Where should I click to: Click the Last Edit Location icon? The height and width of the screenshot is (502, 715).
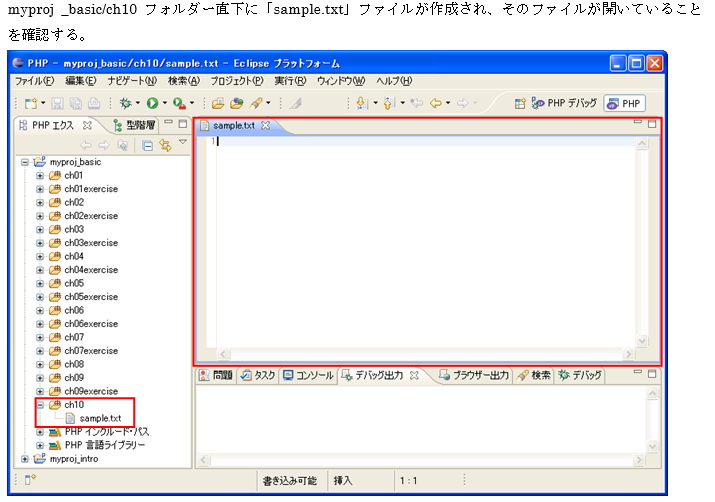417,104
